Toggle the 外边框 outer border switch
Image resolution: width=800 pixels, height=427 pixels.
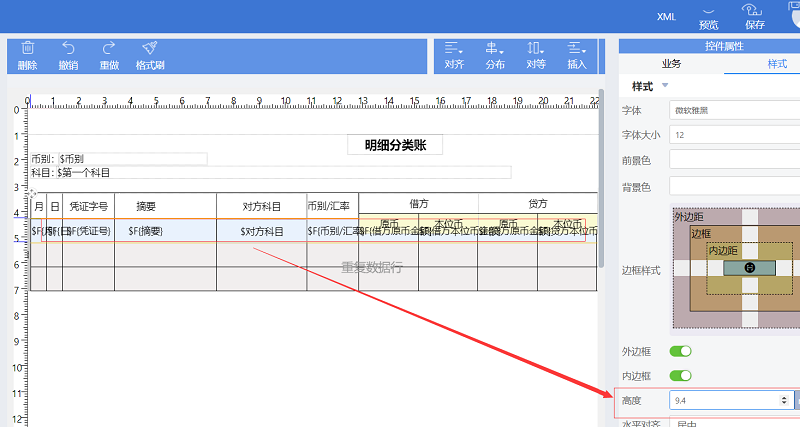680,351
